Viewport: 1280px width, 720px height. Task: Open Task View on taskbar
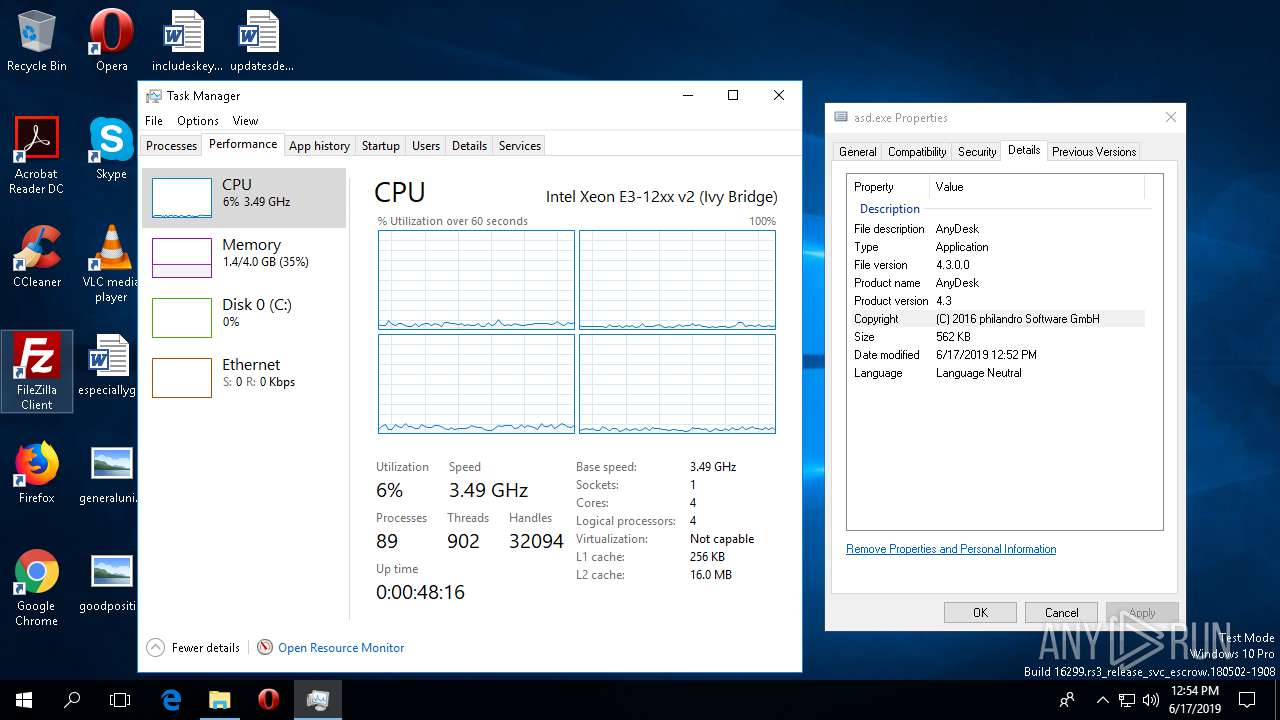[120, 700]
